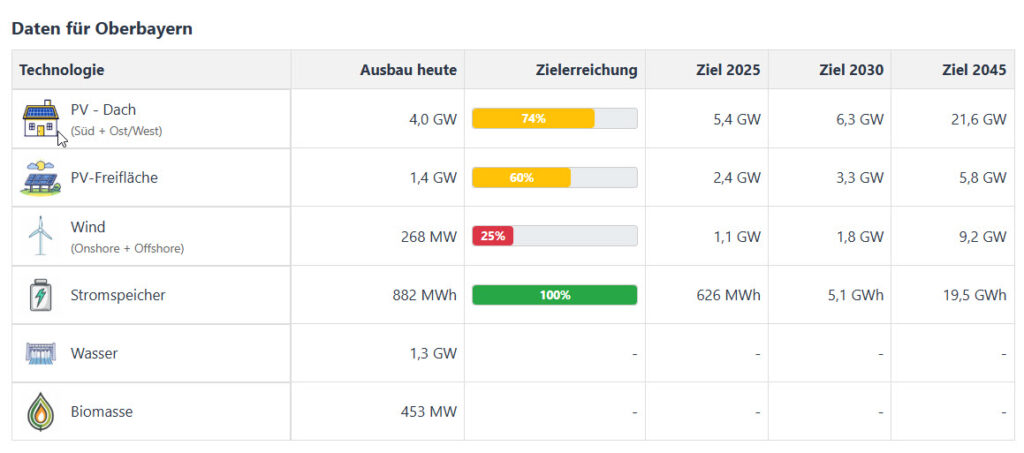Click the Ziel 2025 column header

(728, 70)
